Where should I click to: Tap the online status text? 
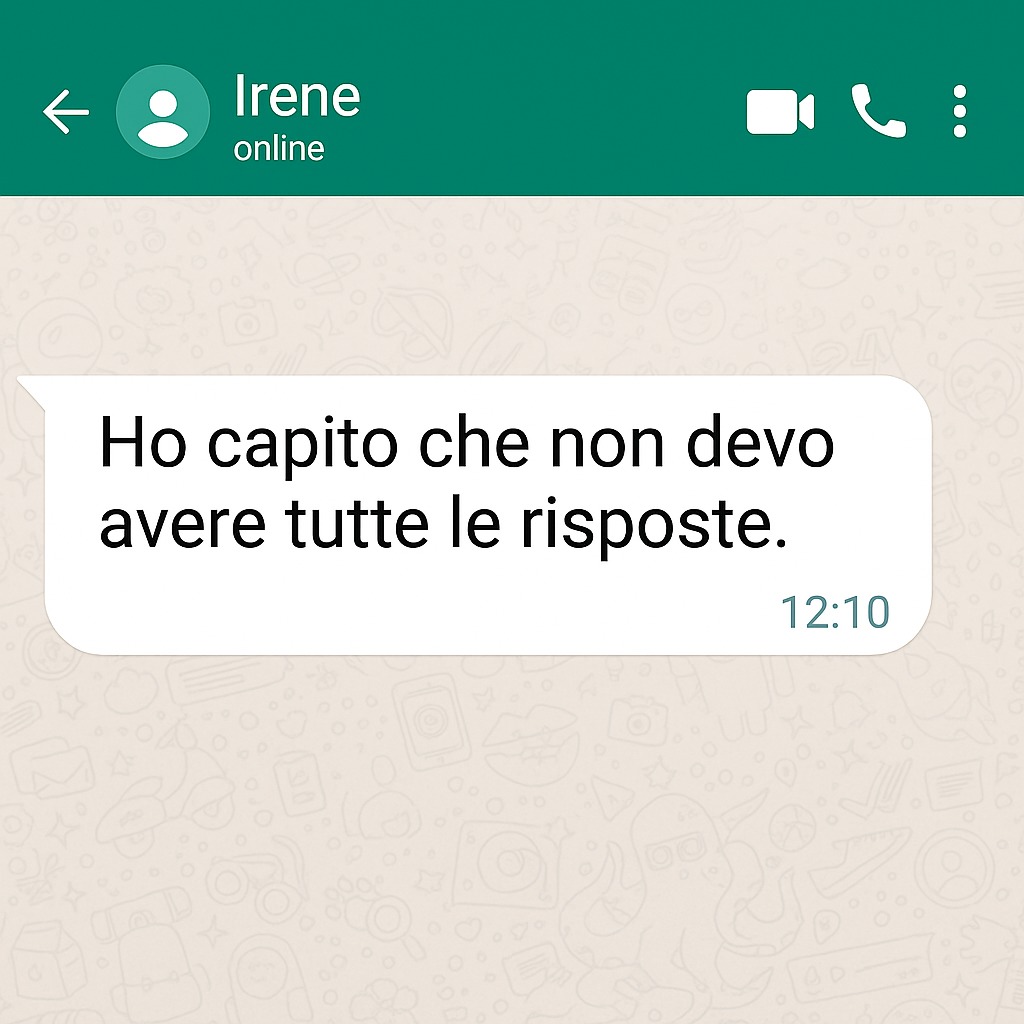(x=279, y=149)
